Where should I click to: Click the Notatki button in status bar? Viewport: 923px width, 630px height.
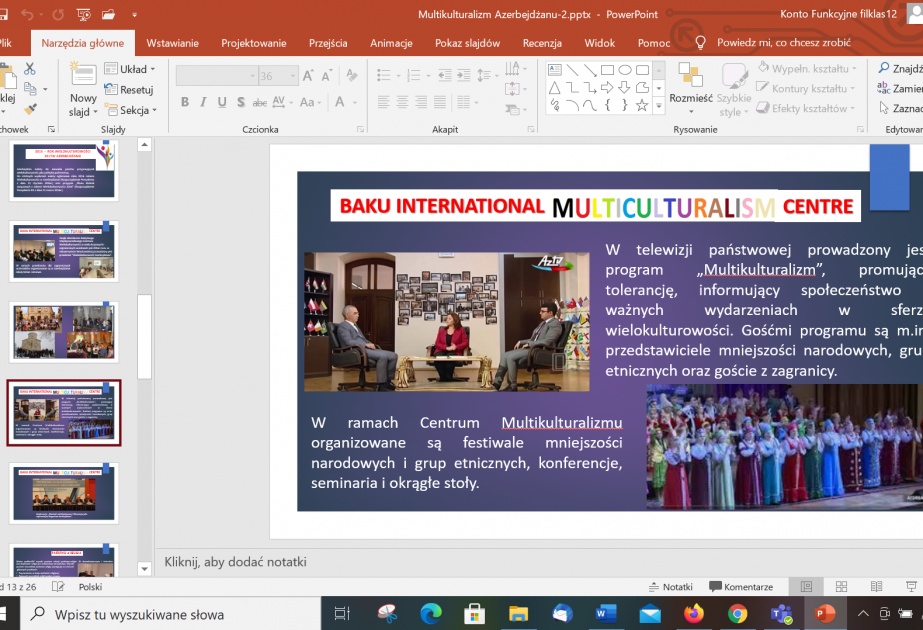coord(671,586)
